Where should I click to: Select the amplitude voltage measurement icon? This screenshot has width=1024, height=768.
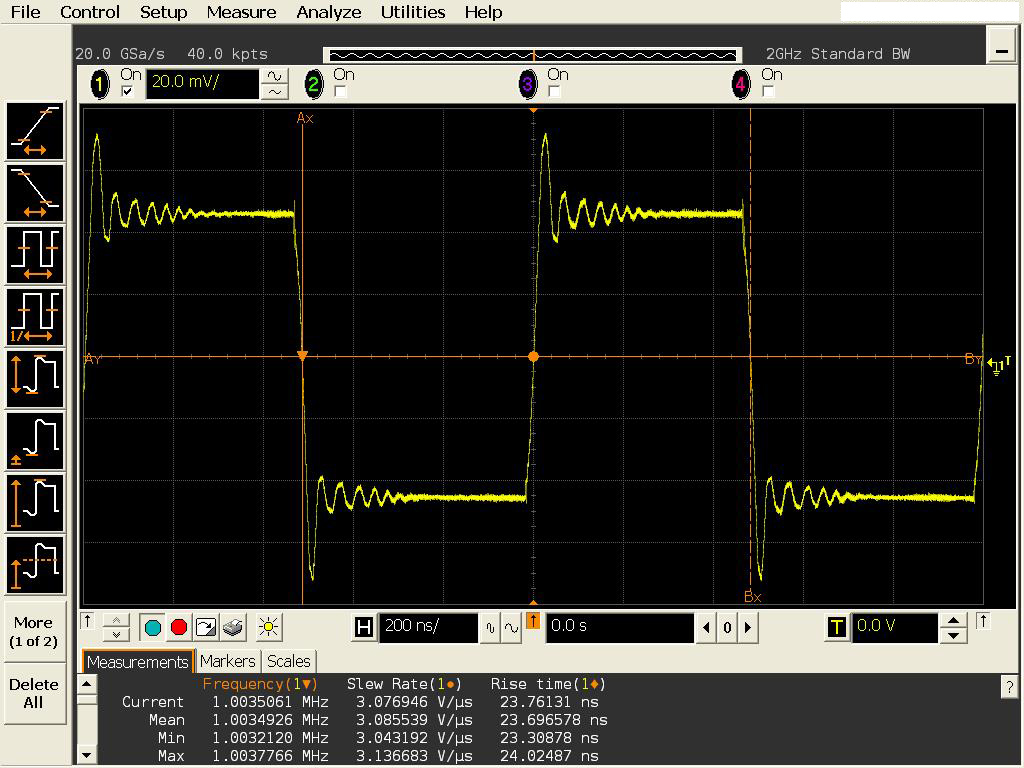(x=35, y=504)
